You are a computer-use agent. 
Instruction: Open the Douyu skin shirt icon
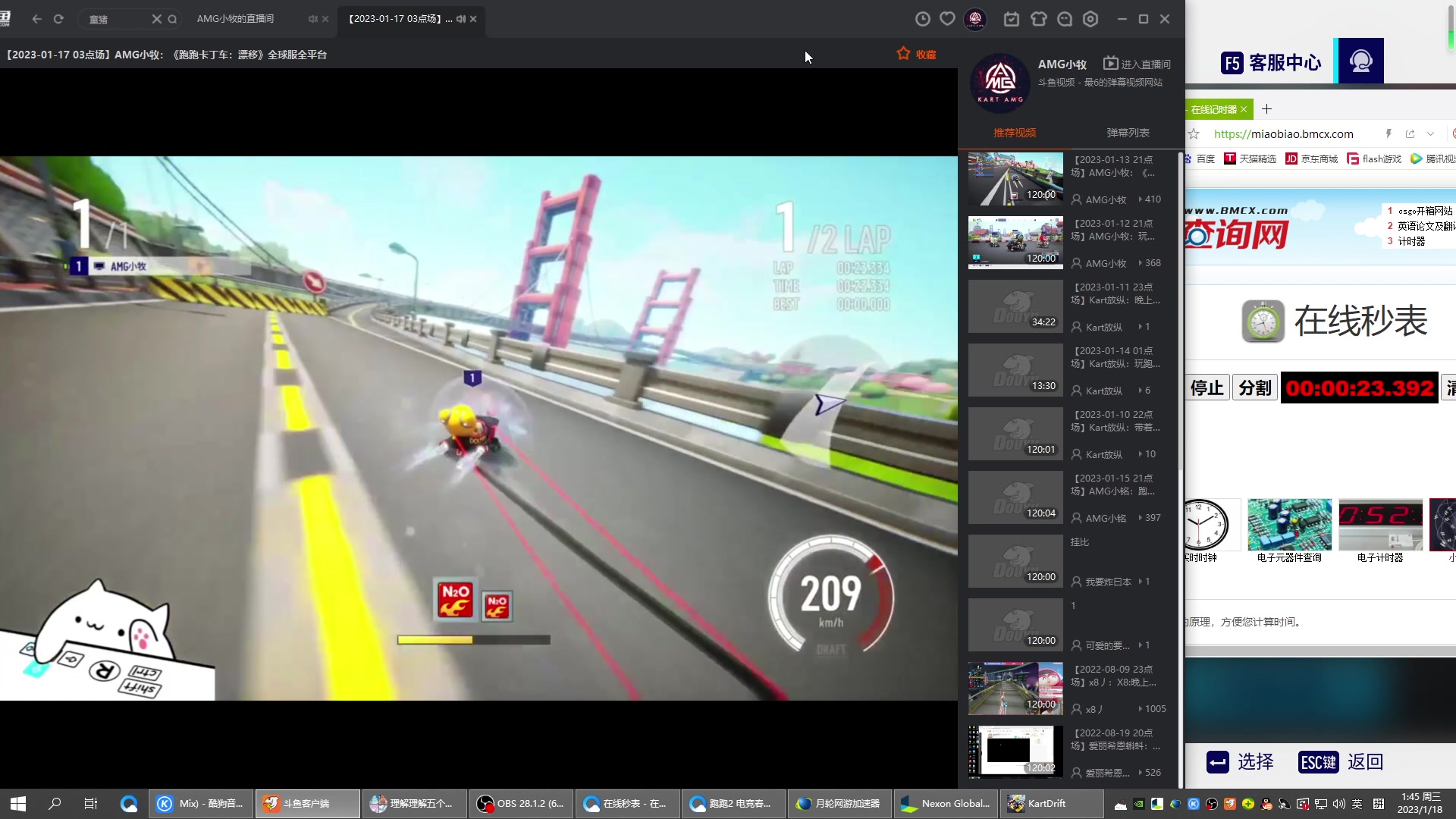coord(1038,19)
